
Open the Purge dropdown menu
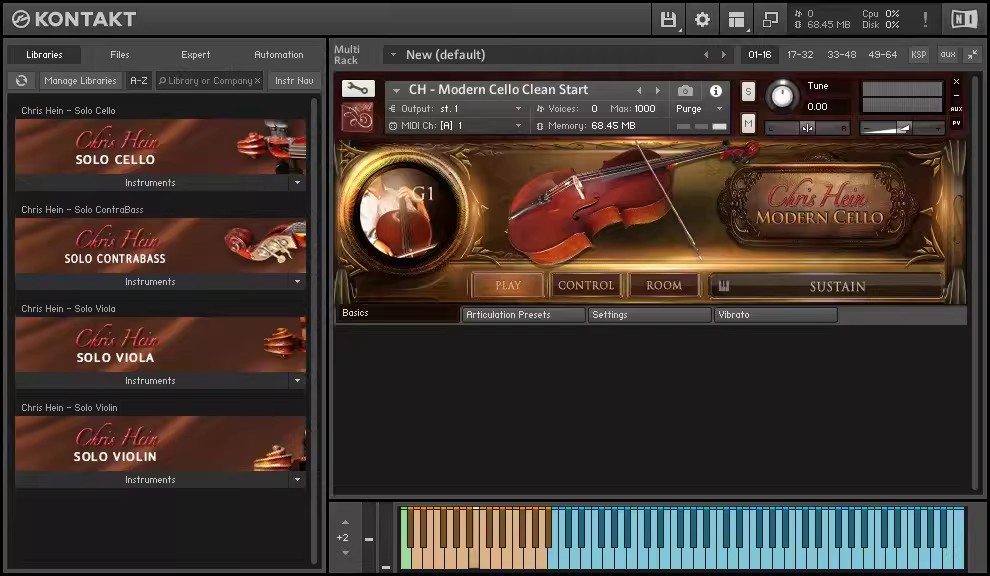(x=699, y=109)
